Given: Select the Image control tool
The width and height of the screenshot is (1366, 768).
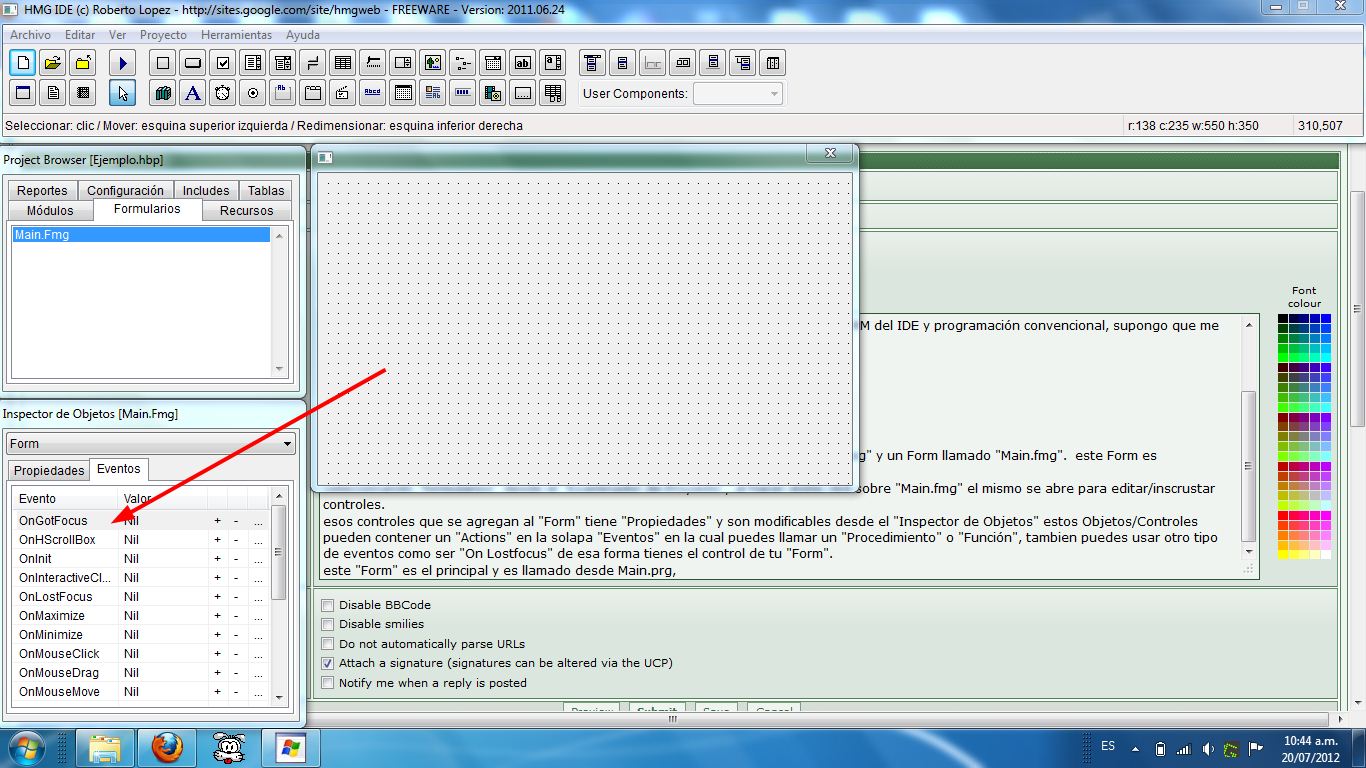Looking at the screenshot, I should [433, 63].
